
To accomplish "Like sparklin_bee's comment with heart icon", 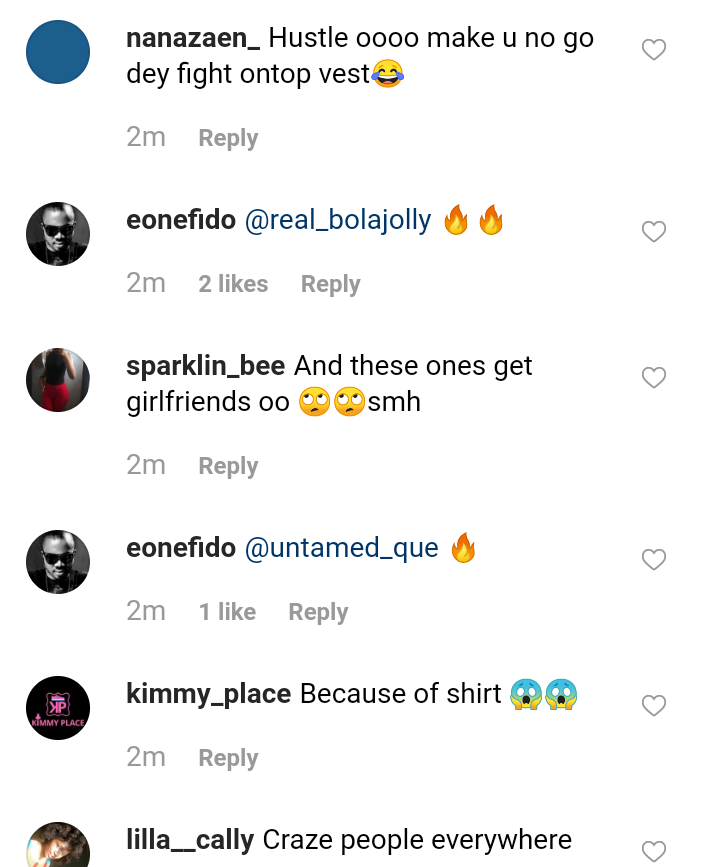I will [653, 378].
